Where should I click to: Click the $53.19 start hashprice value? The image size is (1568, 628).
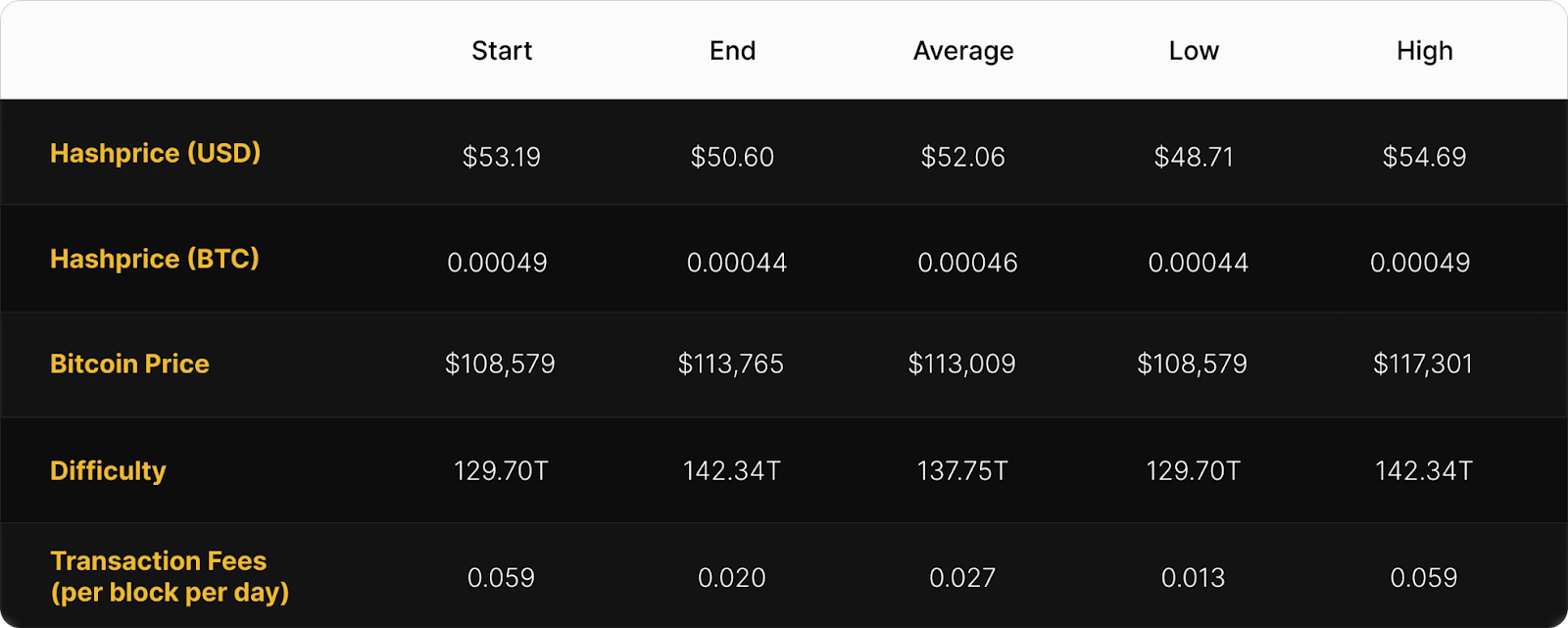(x=502, y=157)
